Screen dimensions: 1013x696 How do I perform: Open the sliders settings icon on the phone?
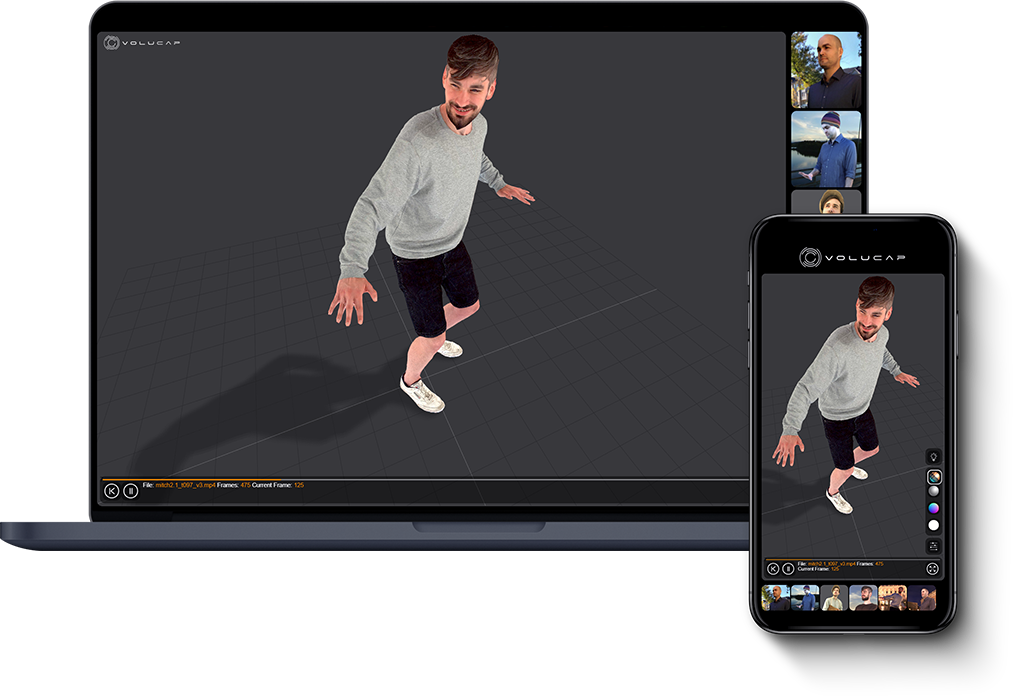[x=934, y=546]
